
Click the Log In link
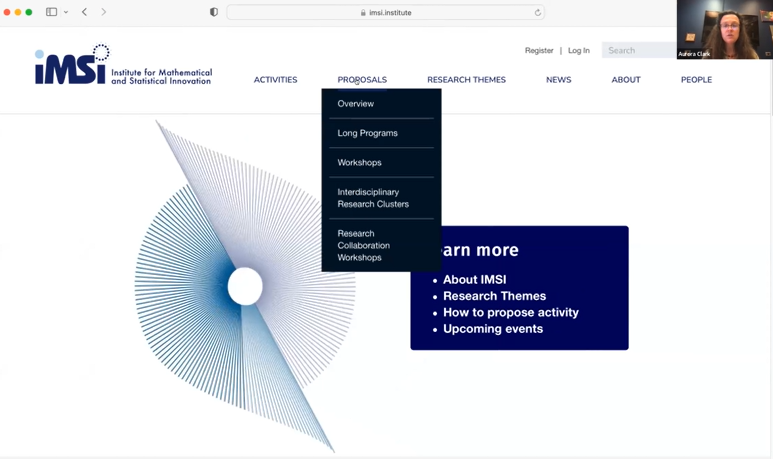579,50
